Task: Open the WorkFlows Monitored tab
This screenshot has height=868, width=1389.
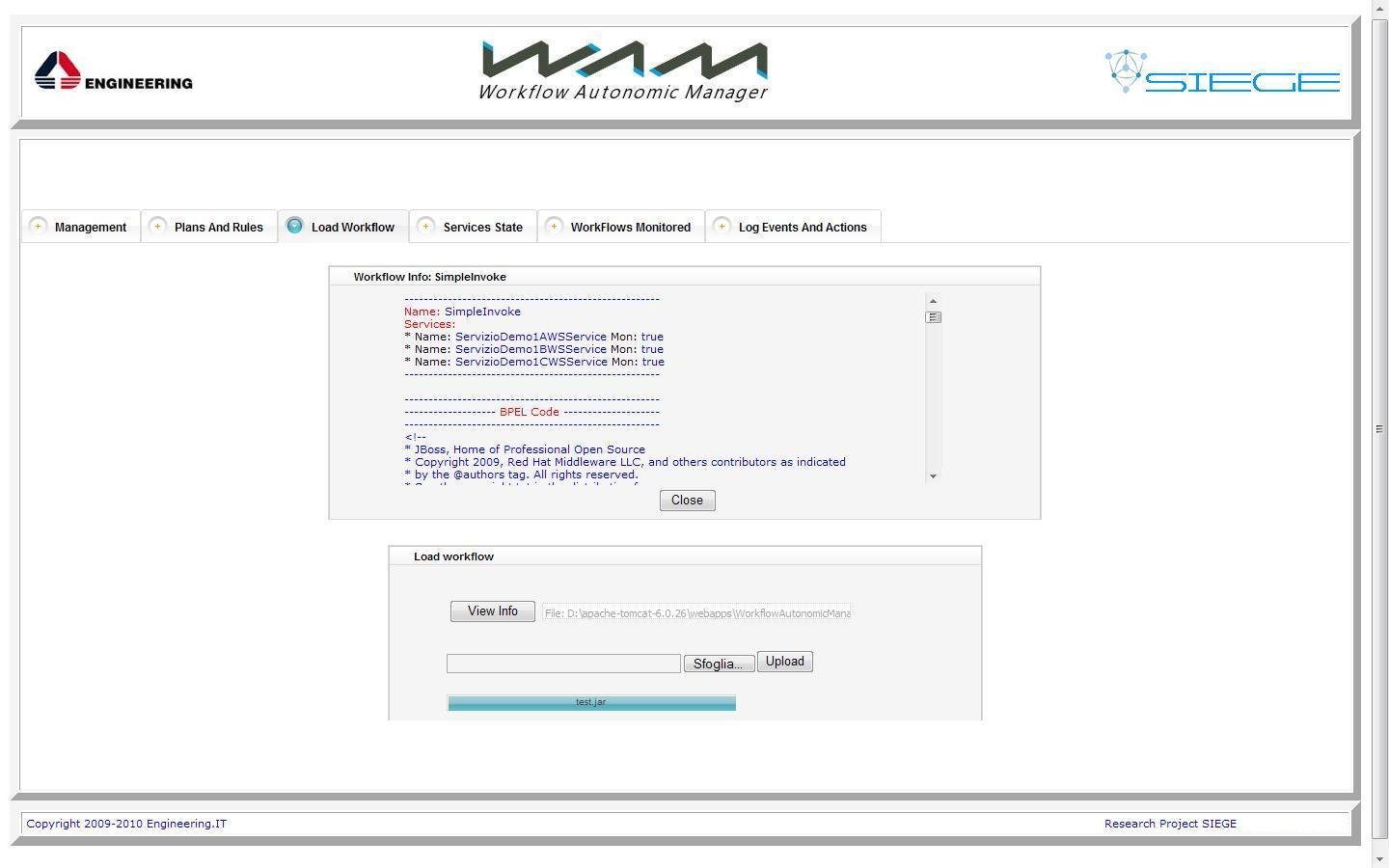Action: [x=631, y=227]
